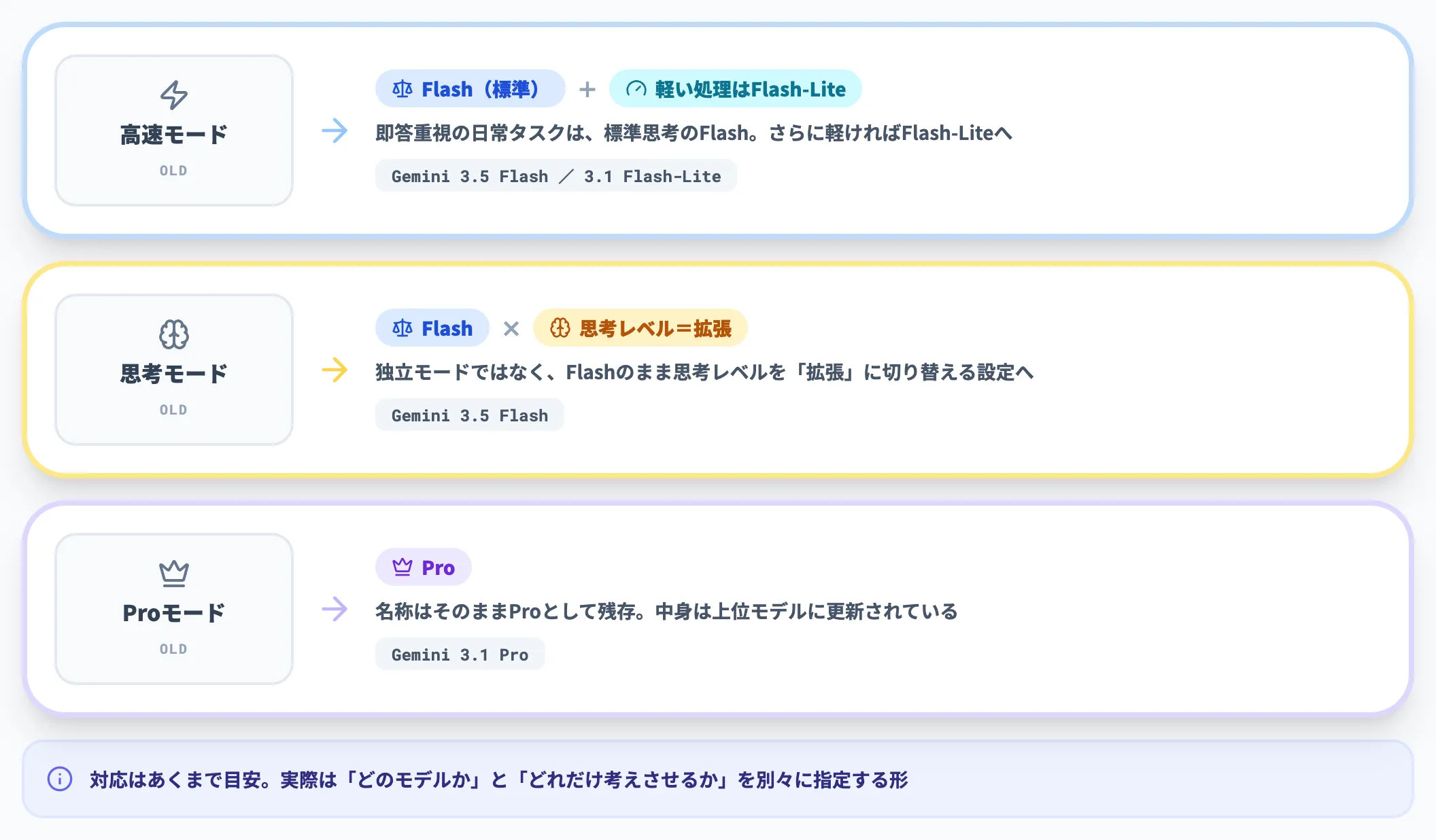Image resolution: width=1436 pixels, height=840 pixels.
Task: Click the Gemini 3.1 Pro chip
Action: pyautogui.click(x=460, y=654)
